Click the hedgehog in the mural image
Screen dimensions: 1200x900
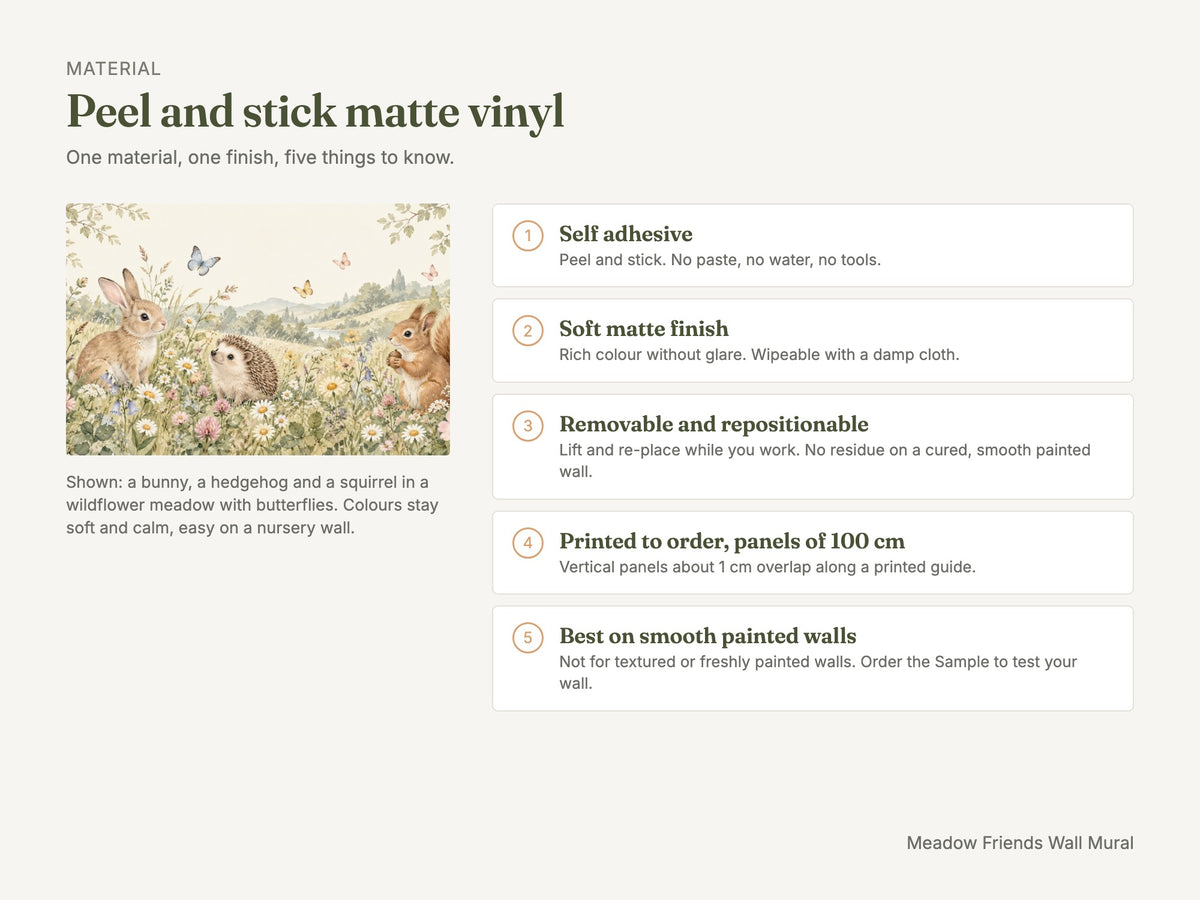click(243, 368)
